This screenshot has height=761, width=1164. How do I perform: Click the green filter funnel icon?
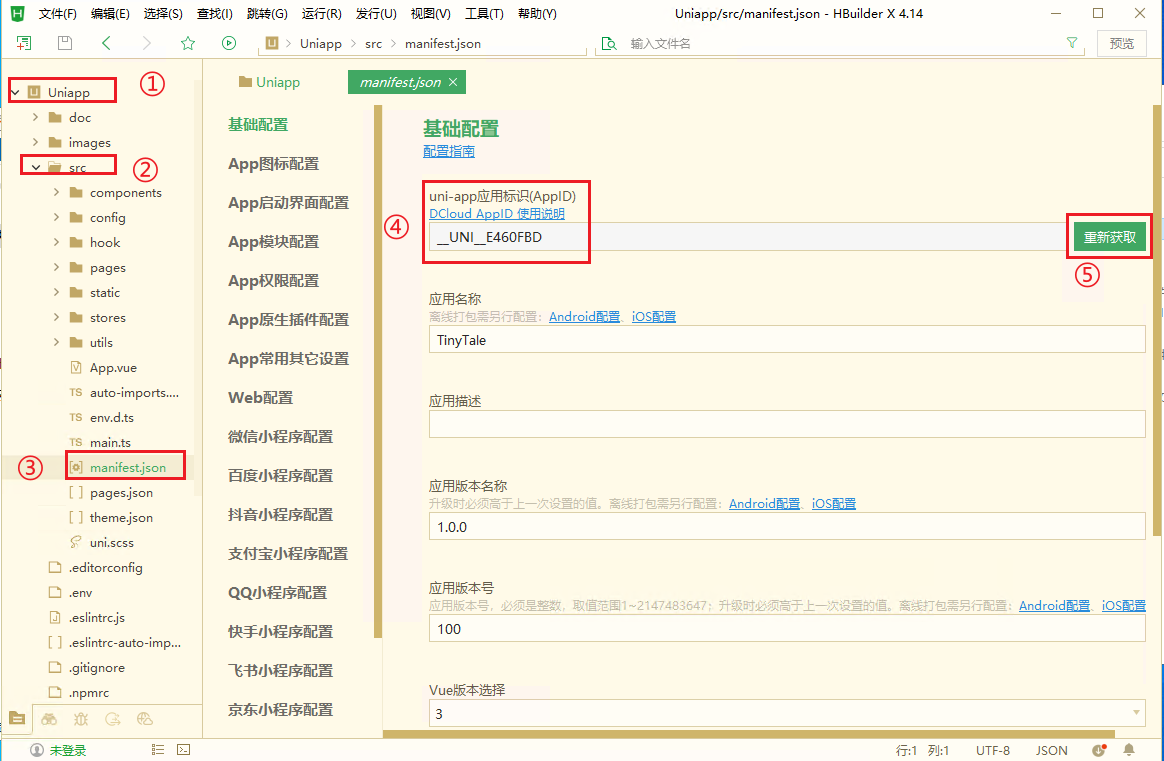pyautogui.click(x=1072, y=43)
